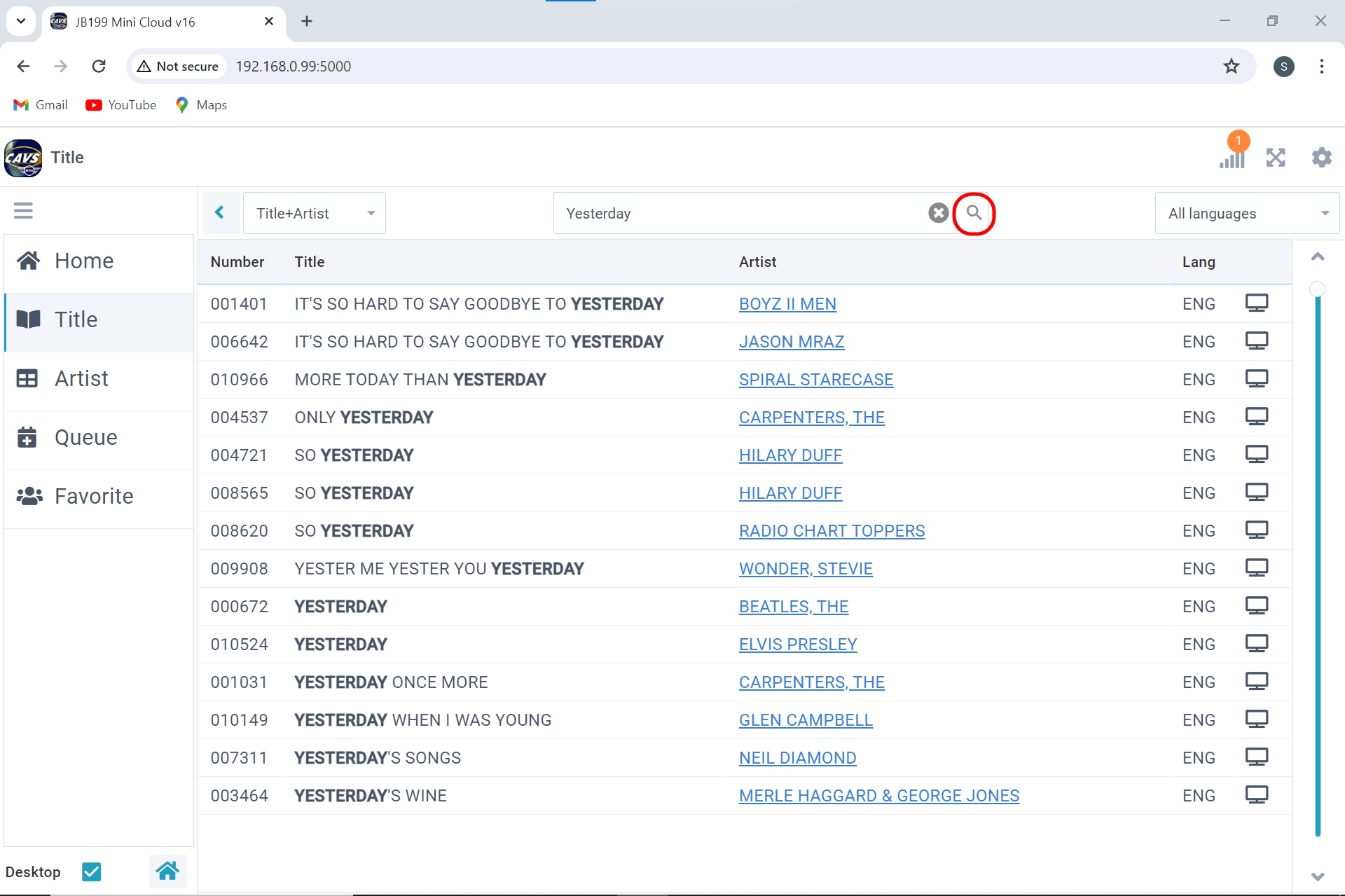The image size is (1345, 896).
Task: Open the Gmail bookmark
Action: coord(41,105)
